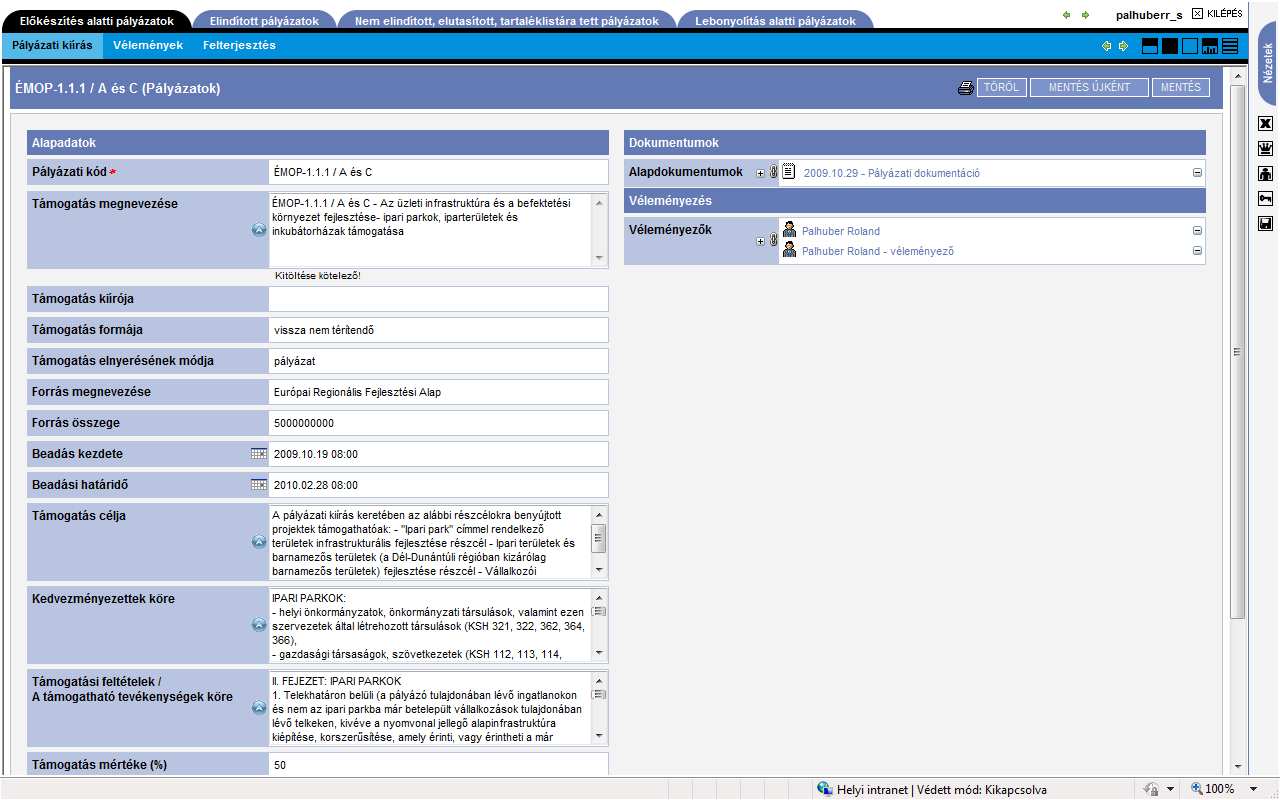Open first Palhuber Roland reviewer link
Screen dimensions: 1280x800
click(x=841, y=231)
